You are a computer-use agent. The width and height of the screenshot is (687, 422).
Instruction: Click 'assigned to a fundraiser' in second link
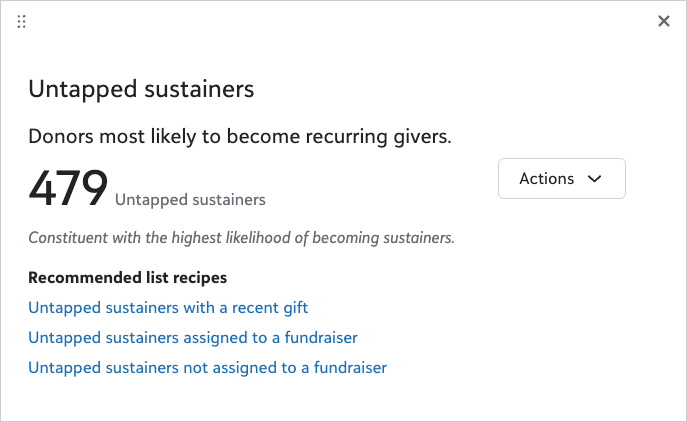click(284, 338)
